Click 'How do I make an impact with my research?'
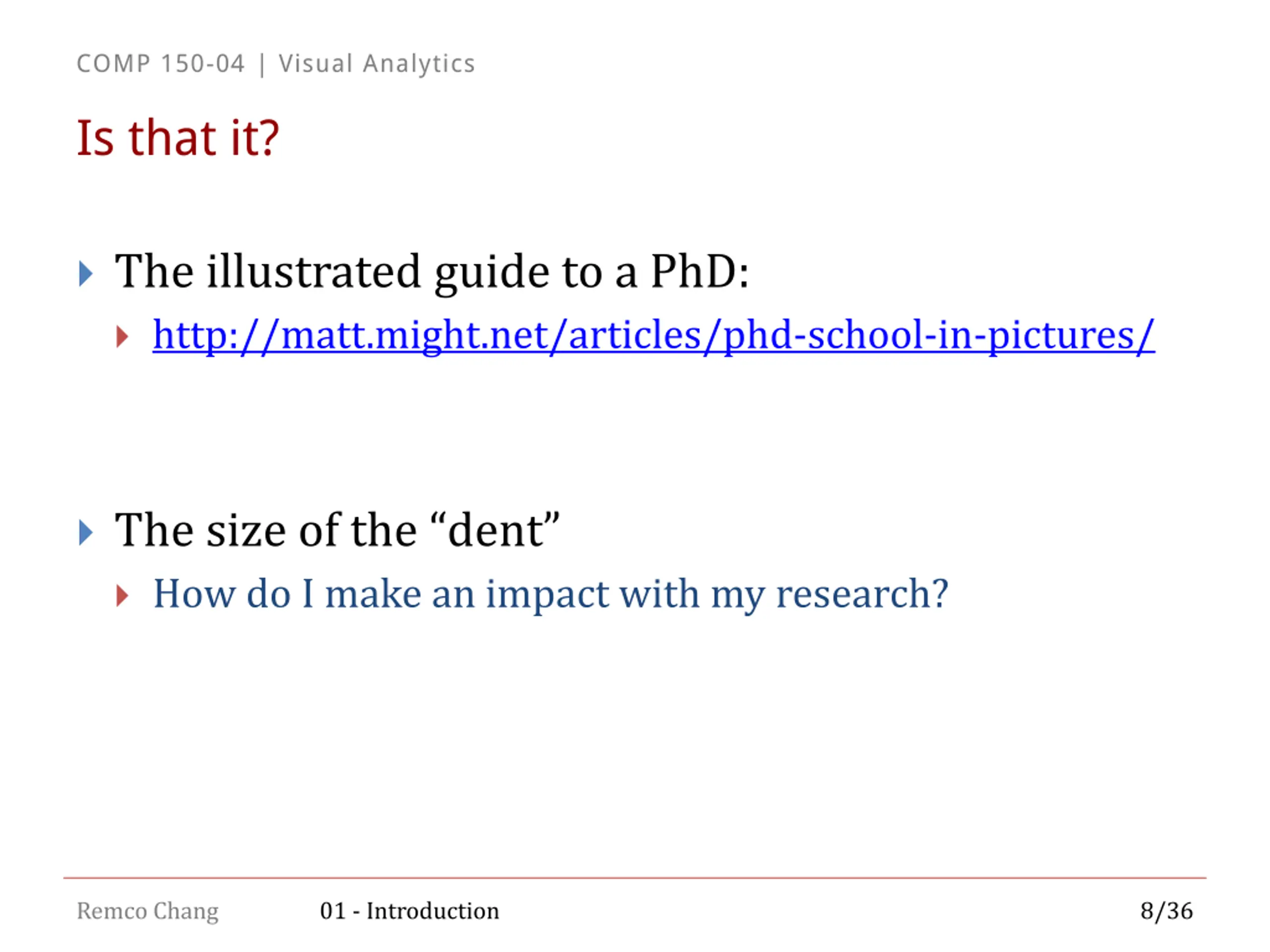Viewport: 1270px width, 952px height. tap(551, 595)
